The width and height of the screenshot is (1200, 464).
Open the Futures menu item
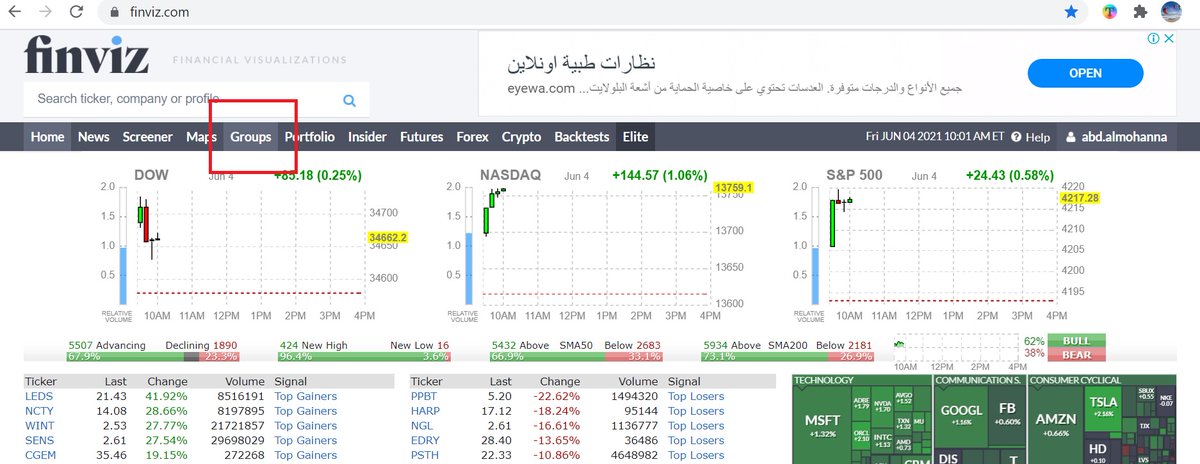point(422,137)
